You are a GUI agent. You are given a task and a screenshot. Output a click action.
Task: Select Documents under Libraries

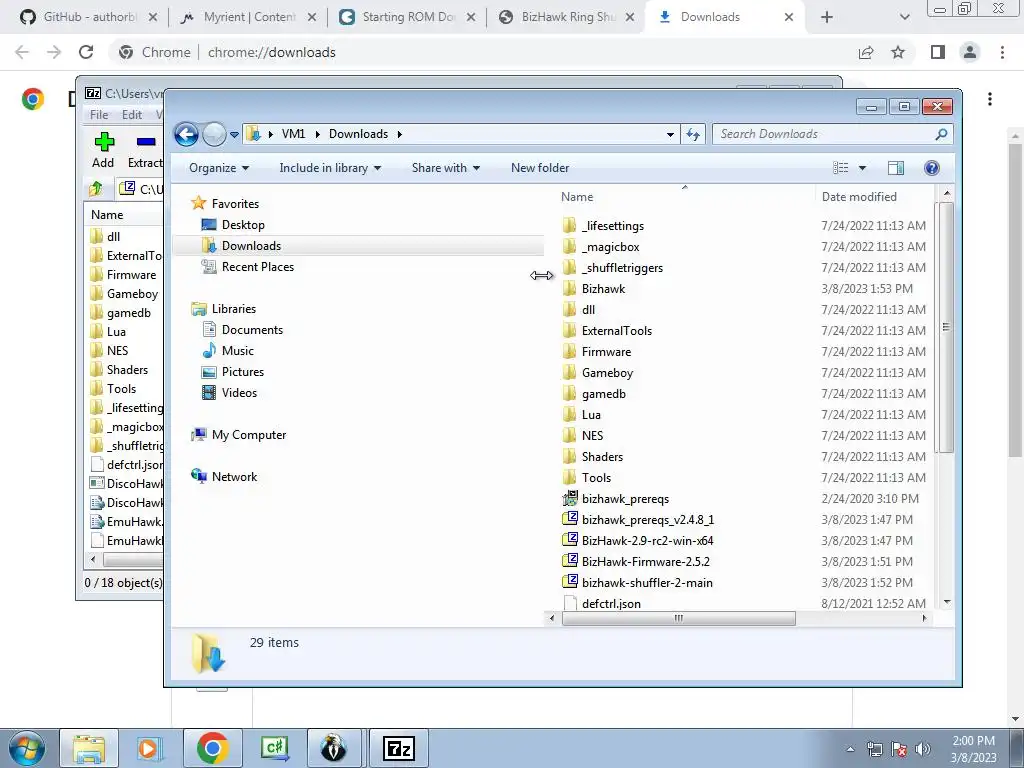click(252, 330)
